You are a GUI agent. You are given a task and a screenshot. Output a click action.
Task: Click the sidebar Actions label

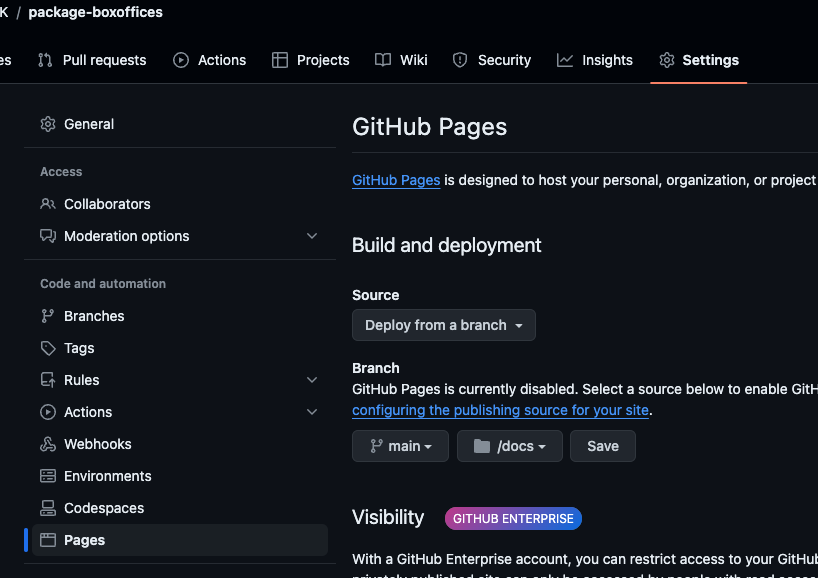pyautogui.click(x=88, y=412)
